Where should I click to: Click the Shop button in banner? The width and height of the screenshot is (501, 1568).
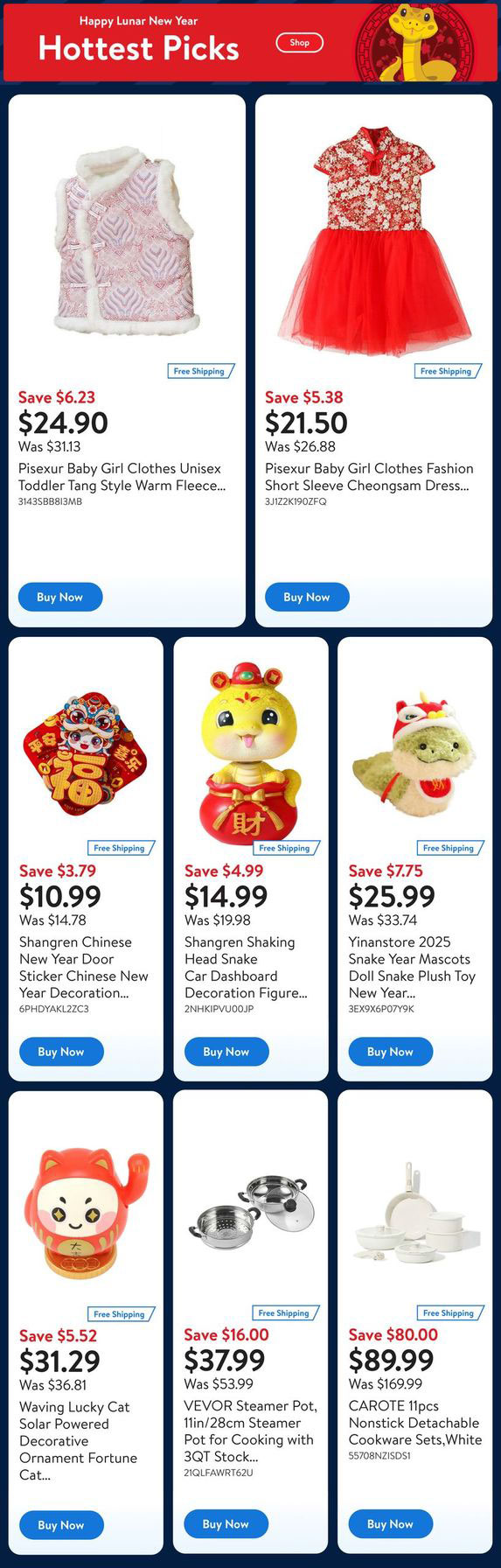click(300, 42)
